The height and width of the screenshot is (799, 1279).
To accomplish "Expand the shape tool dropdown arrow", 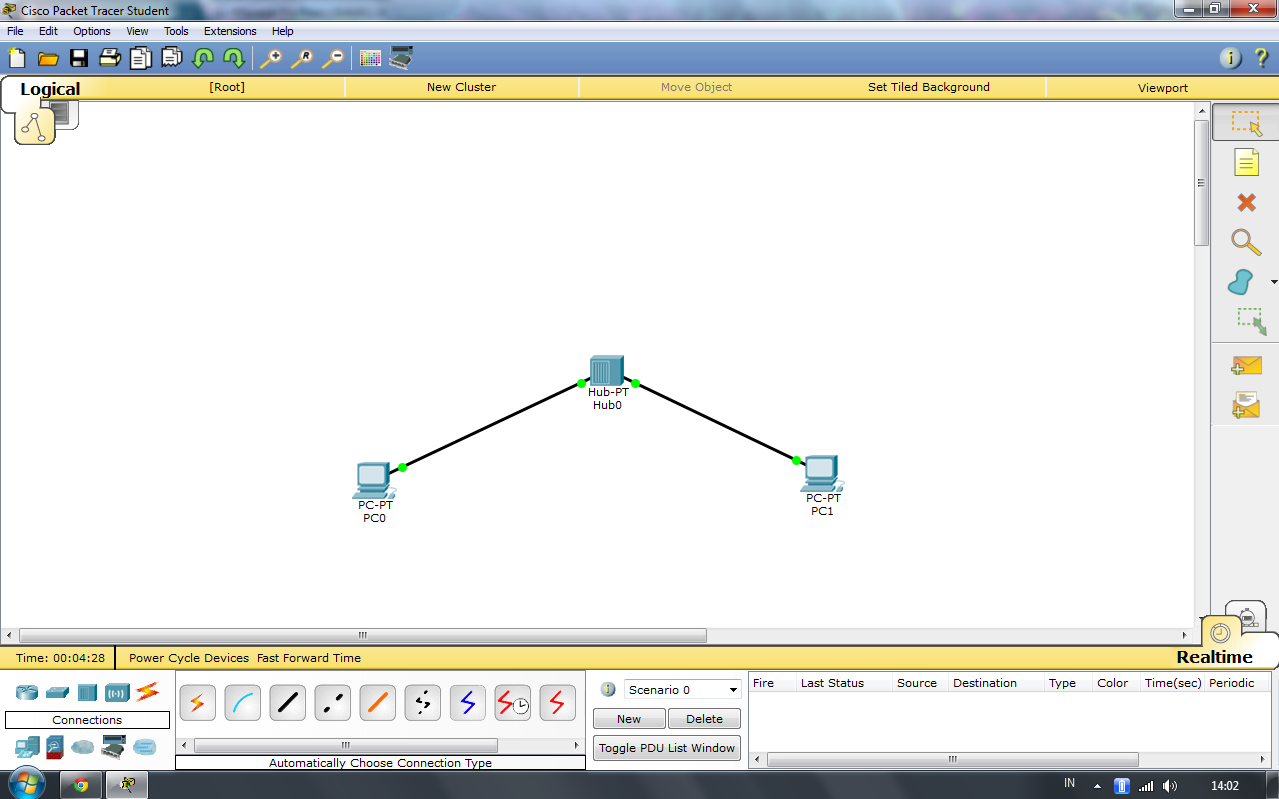I will click(1273, 283).
